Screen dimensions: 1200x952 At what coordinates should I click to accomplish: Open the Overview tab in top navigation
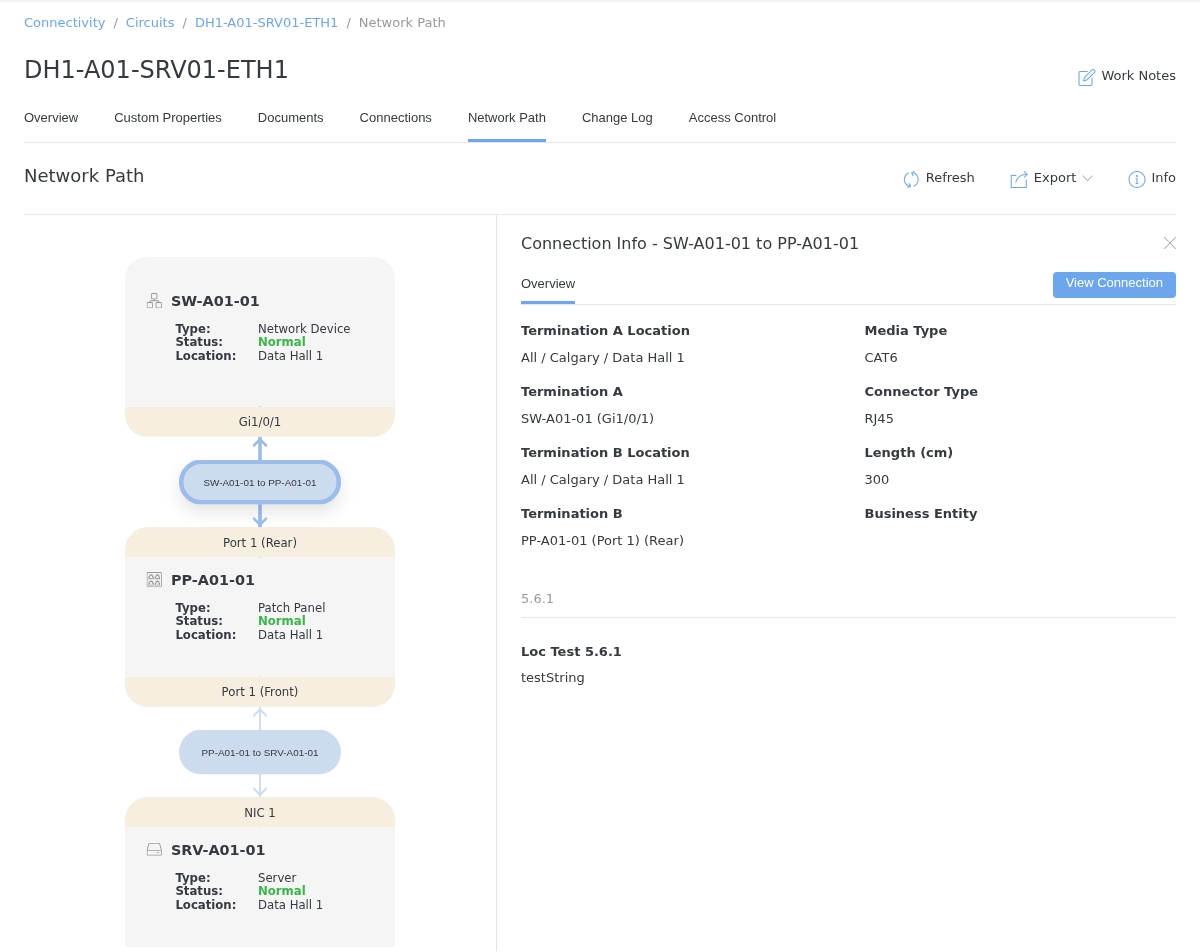pyautogui.click(x=51, y=118)
